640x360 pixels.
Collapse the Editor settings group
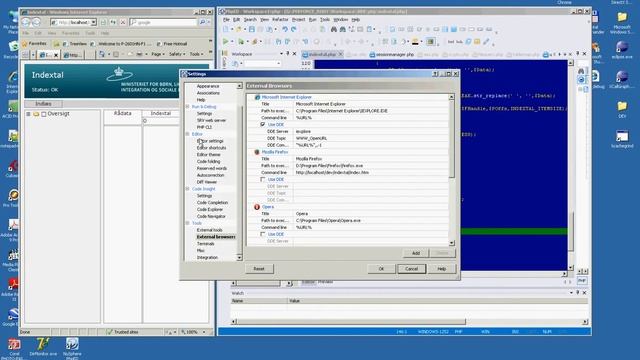click(188, 134)
